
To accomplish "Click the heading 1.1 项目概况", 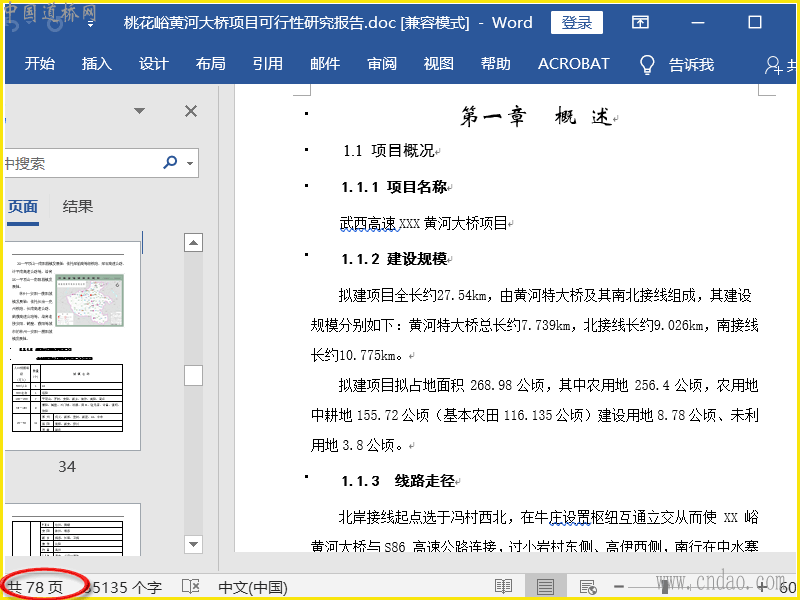I will 389,151.
